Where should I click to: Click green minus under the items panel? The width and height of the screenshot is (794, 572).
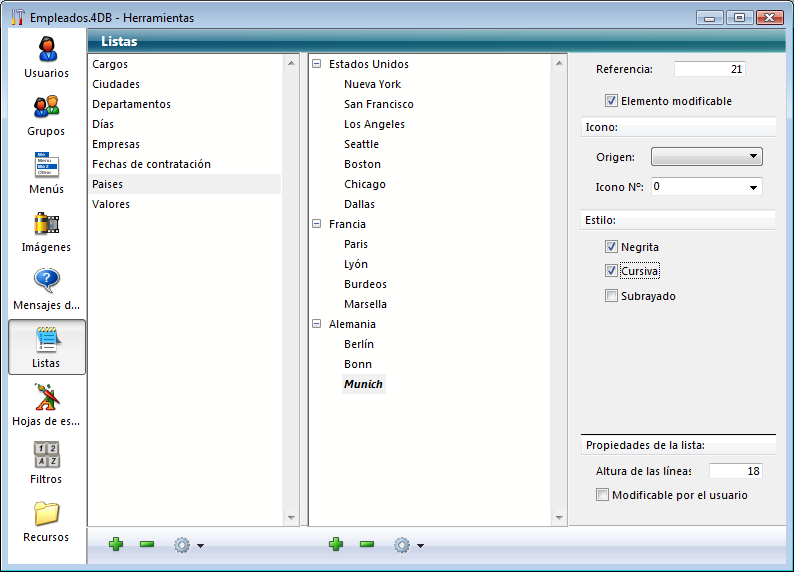click(367, 544)
